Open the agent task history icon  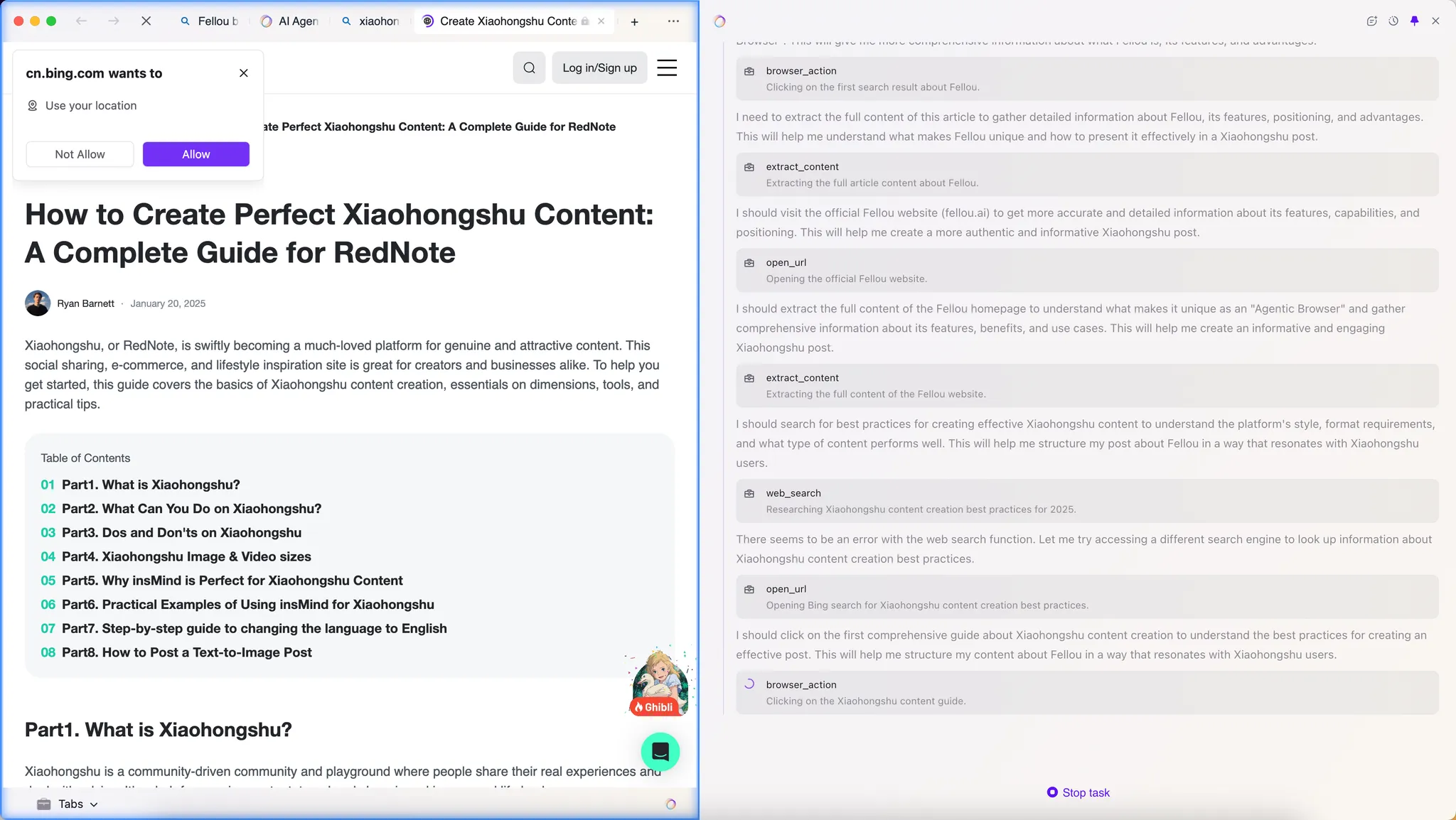(1393, 21)
